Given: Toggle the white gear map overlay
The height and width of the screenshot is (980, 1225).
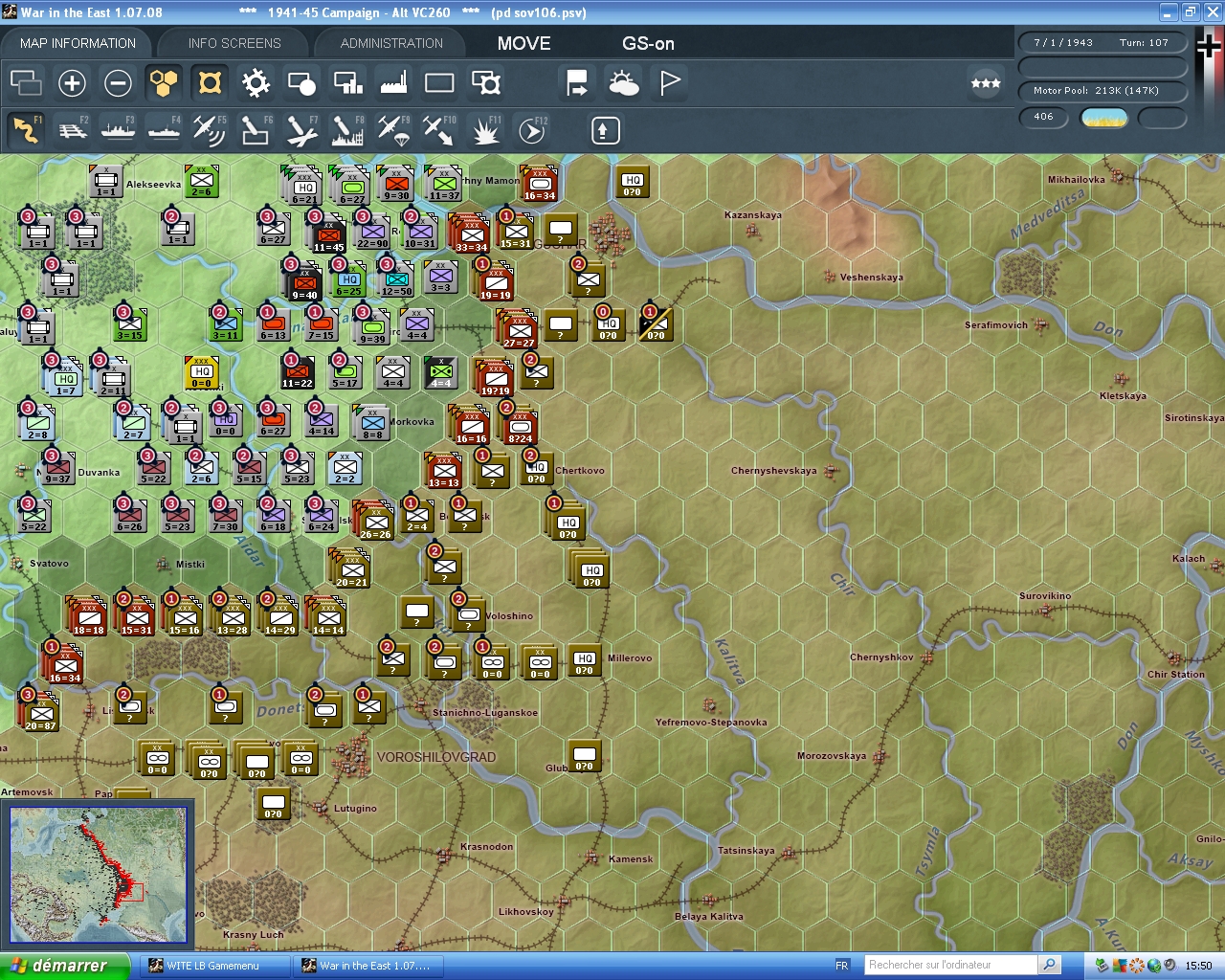Looking at the screenshot, I should pos(256,83).
